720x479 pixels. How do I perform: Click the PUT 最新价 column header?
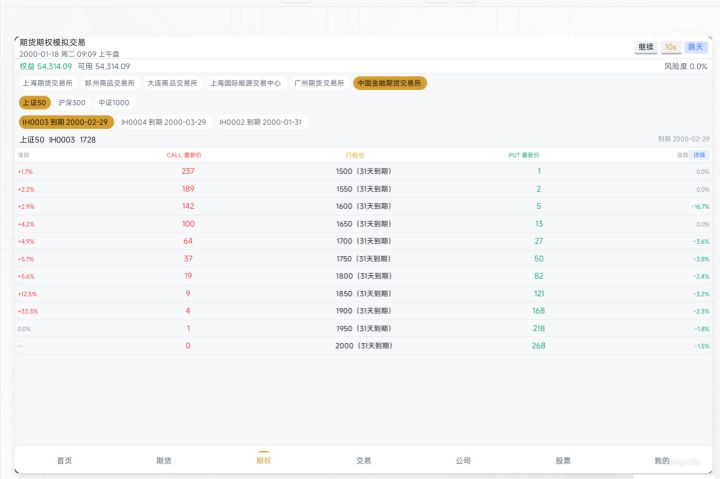(524, 155)
